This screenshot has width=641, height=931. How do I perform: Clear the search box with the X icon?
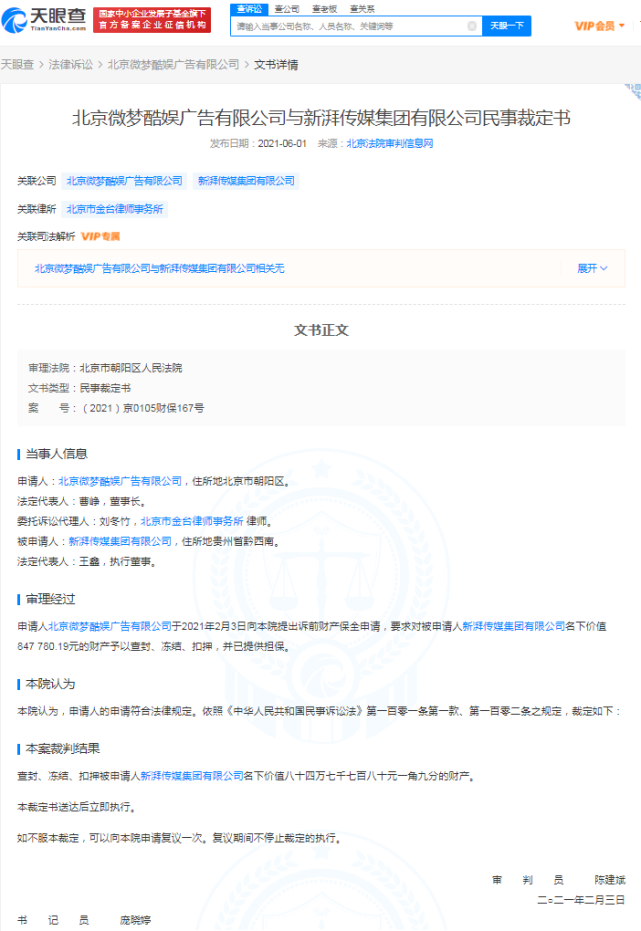tap(472, 26)
